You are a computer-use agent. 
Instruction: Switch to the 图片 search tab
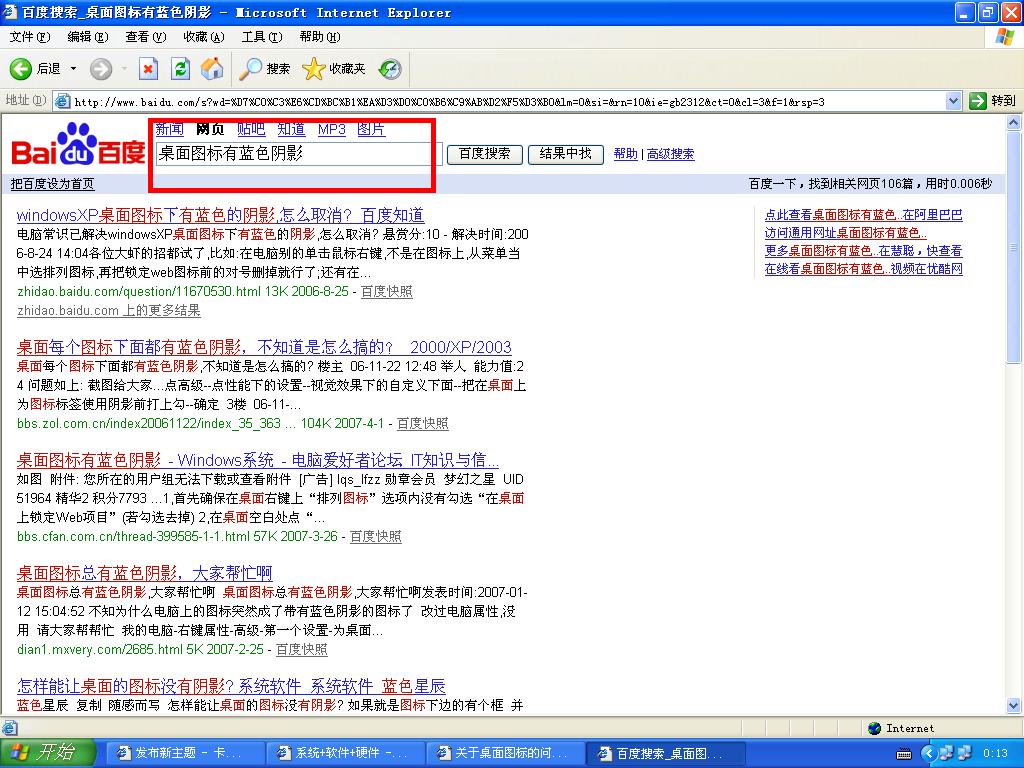pos(371,129)
